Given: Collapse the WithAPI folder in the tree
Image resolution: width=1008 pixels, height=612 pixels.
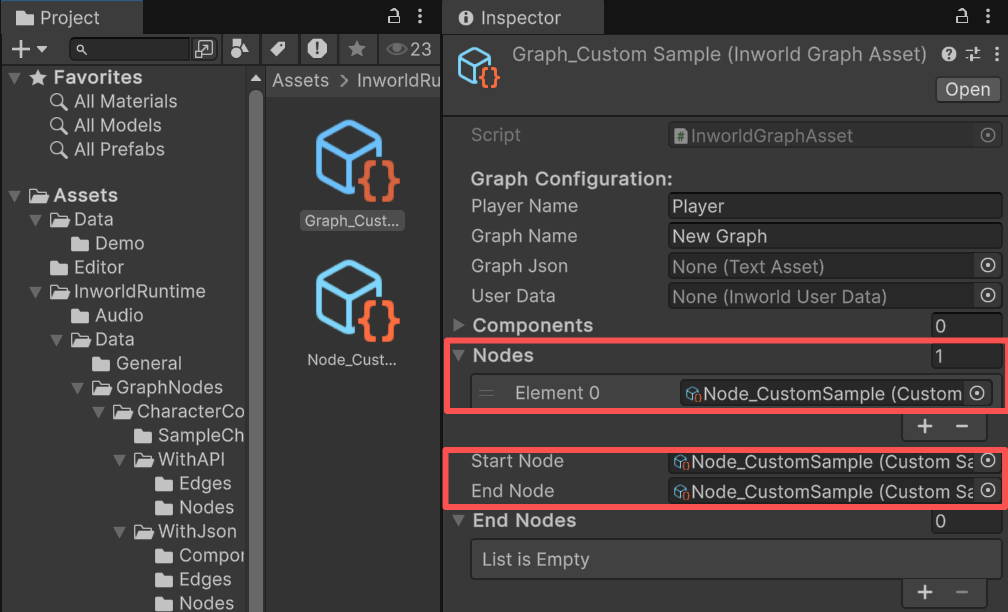Looking at the screenshot, I should pyautogui.click(x=118, y=459).
